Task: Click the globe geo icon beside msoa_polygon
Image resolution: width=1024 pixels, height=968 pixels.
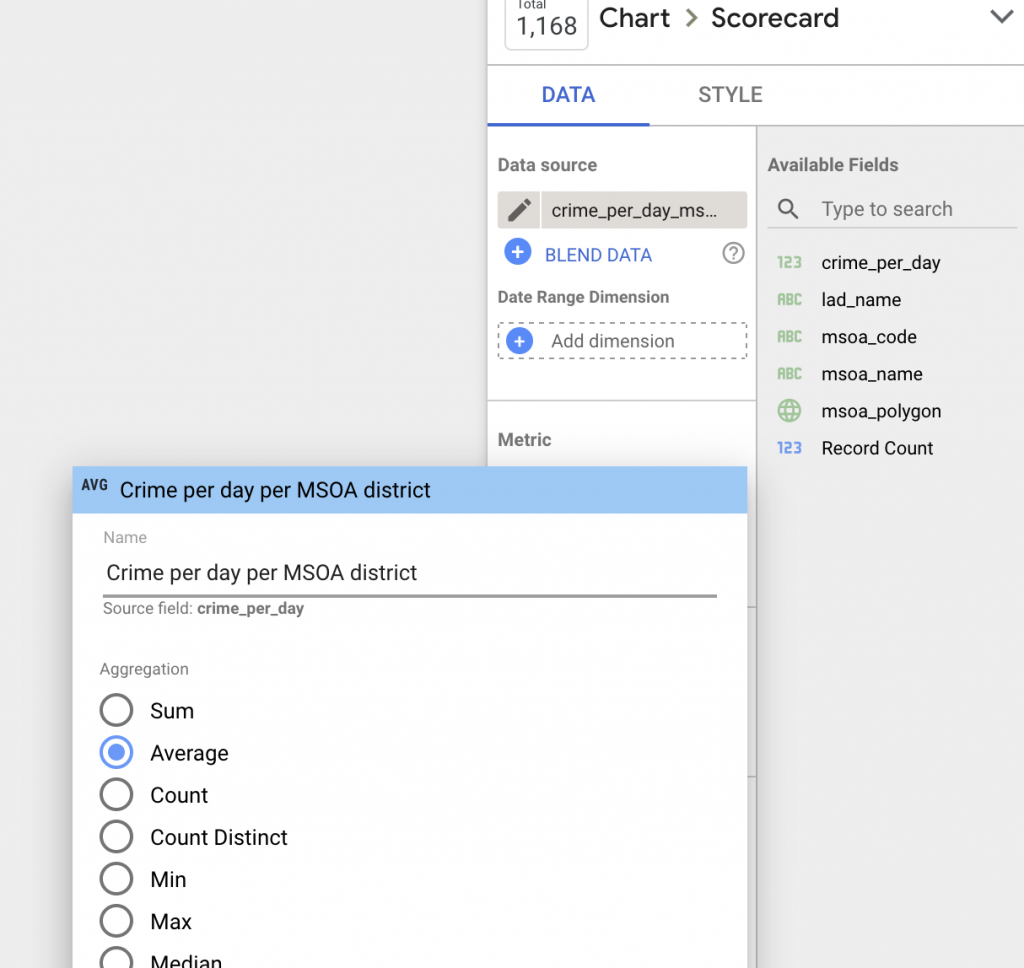Action: tap(789, 411)
